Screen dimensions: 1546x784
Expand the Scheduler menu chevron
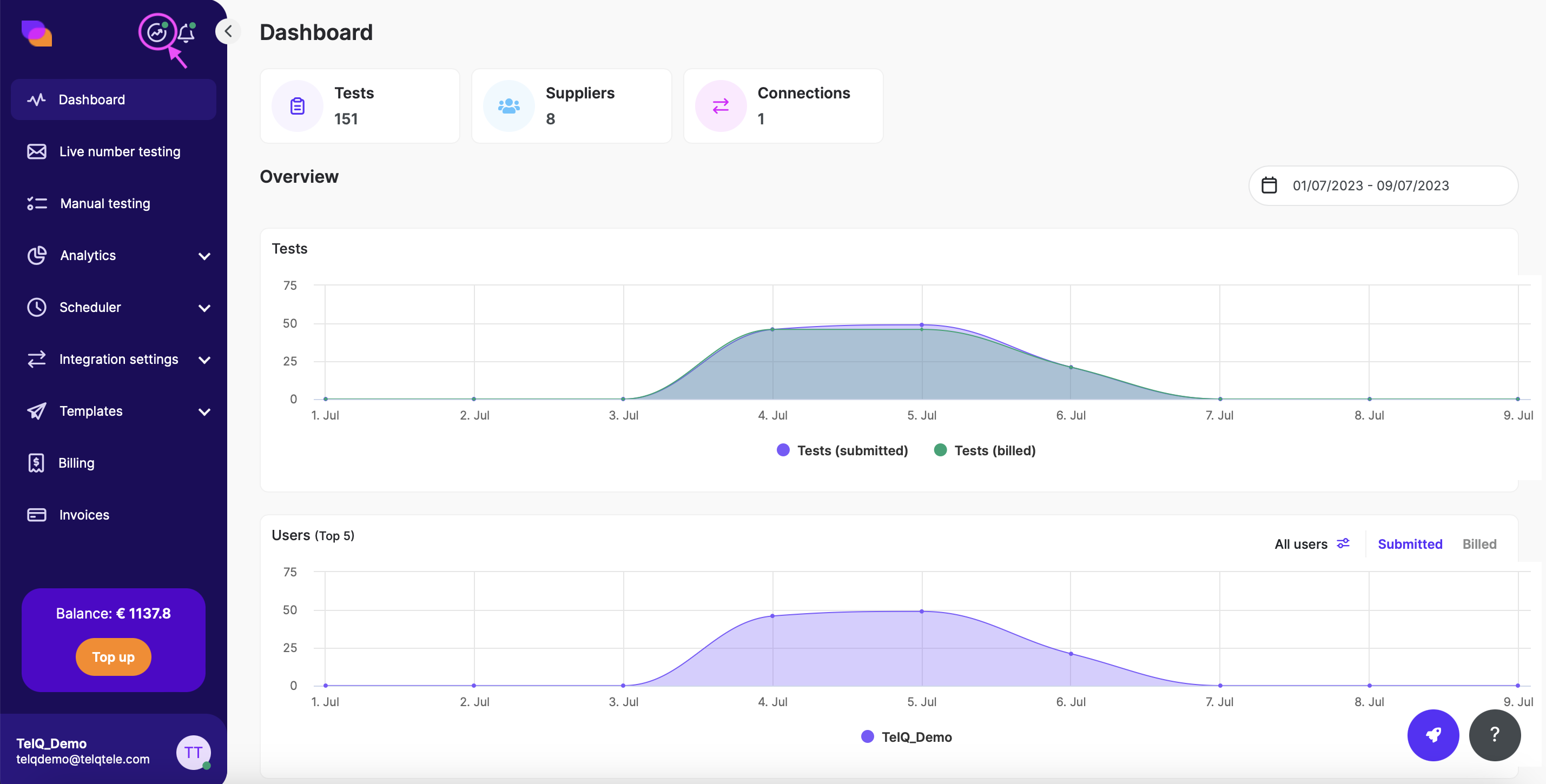tap(204, 308)
